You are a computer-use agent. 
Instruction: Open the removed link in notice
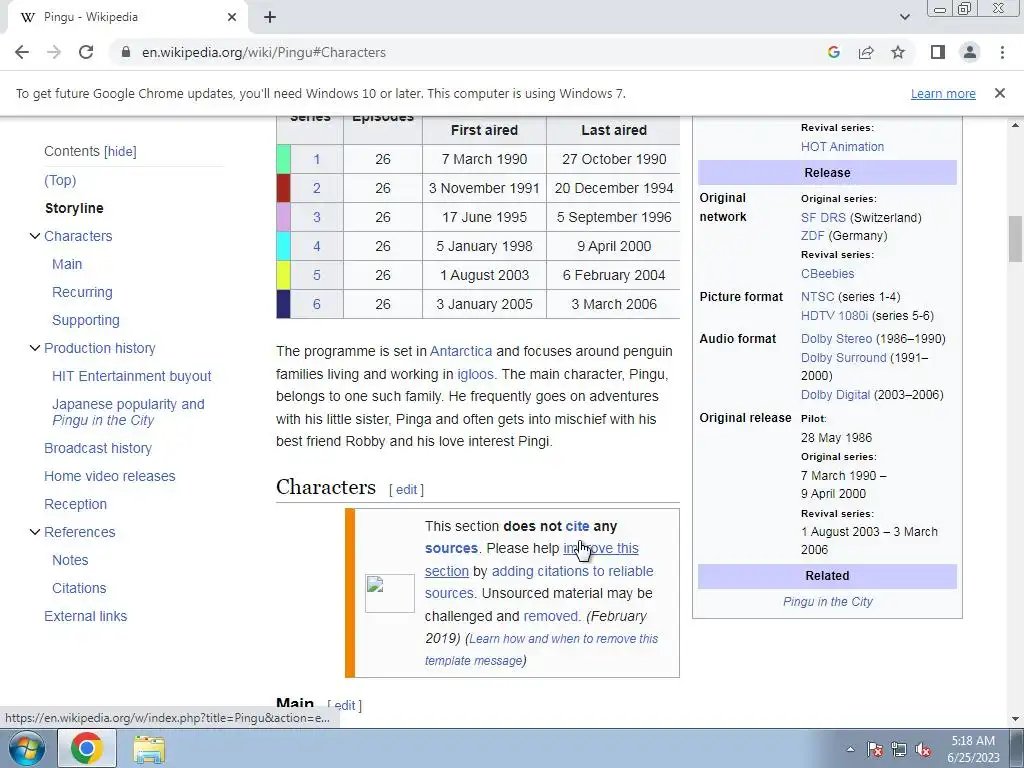click(551, 616)
